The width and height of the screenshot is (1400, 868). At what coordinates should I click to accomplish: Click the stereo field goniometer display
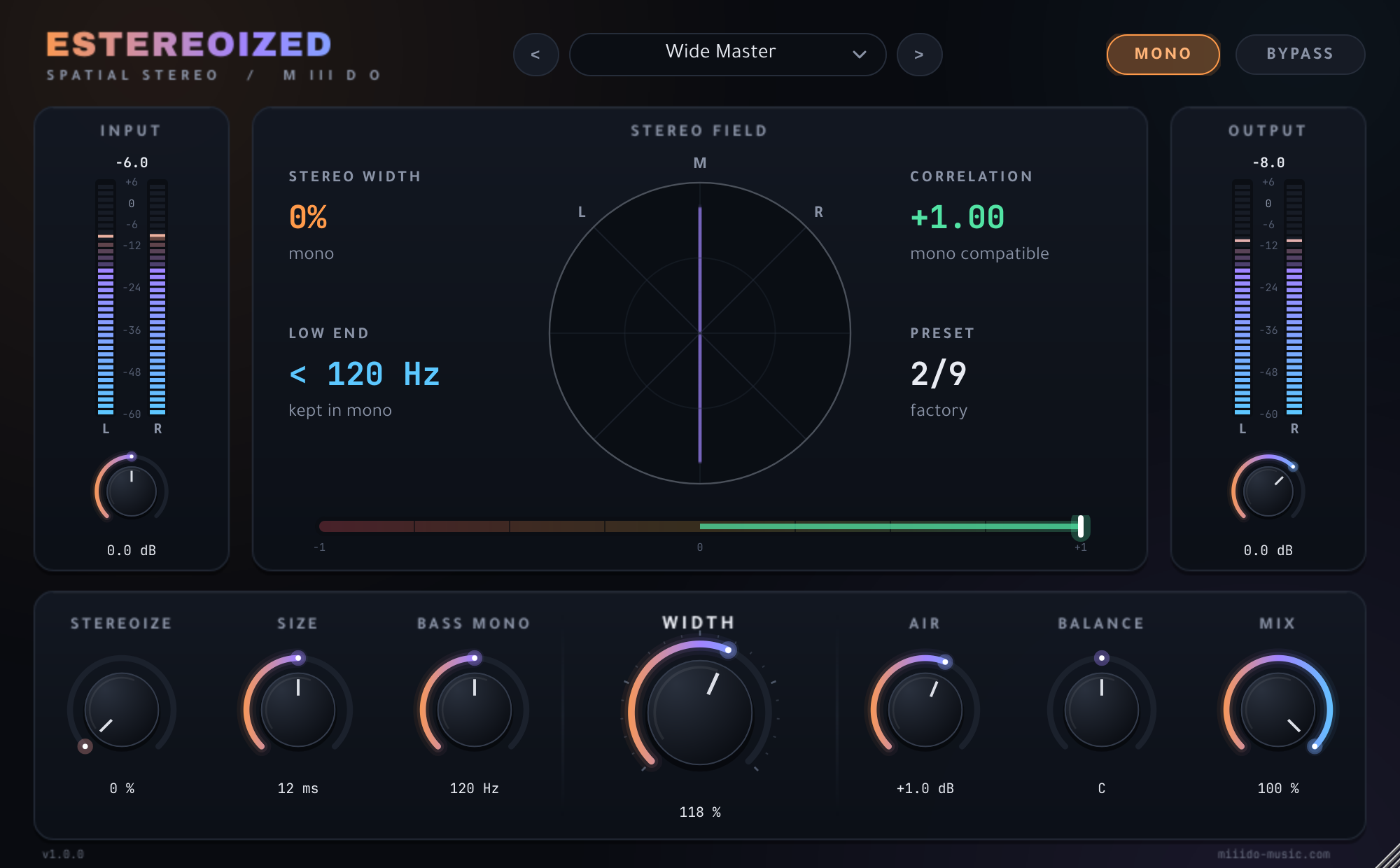(700, 333)
